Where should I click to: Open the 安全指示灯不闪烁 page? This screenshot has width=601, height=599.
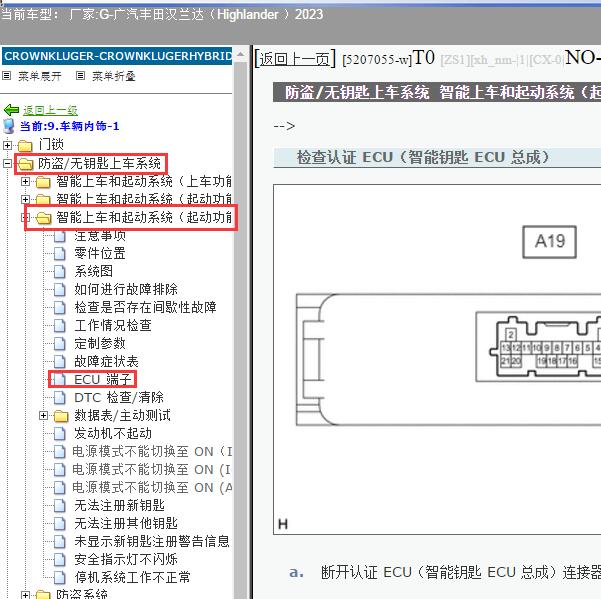pyautogui.click(x=126, y=560)
